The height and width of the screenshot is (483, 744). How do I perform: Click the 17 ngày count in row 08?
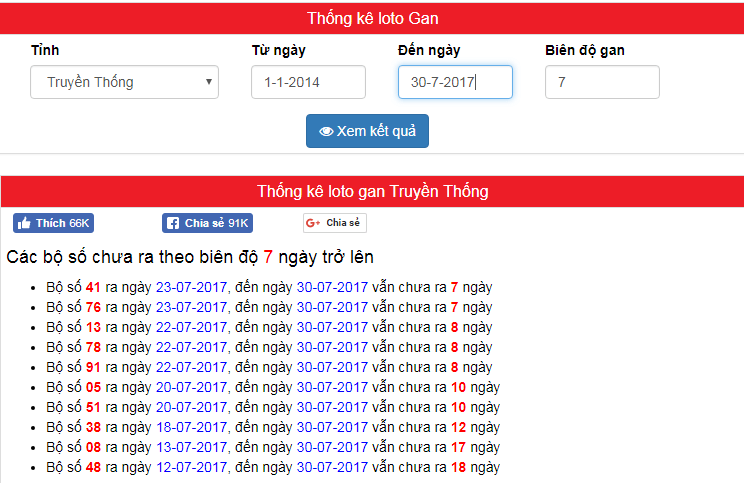click(475, 447)
